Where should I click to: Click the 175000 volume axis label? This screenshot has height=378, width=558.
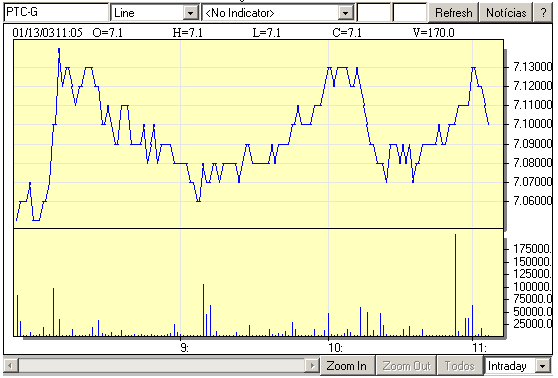532,249
